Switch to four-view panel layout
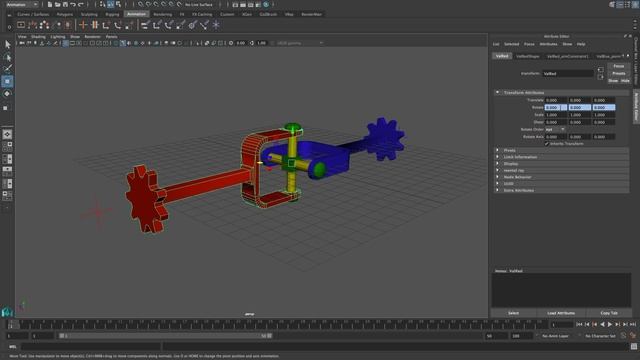 click(7, 146)
